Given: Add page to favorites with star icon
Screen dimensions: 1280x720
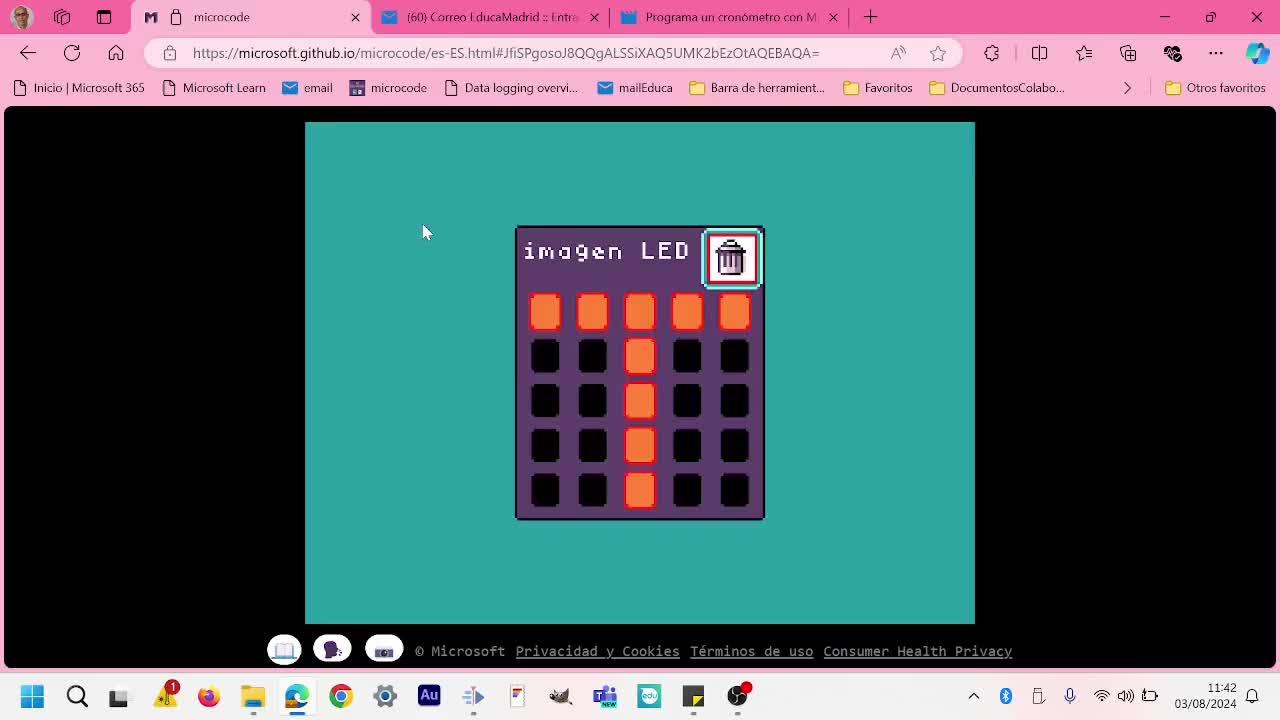Looking at the screenshot, I should 937,53.
